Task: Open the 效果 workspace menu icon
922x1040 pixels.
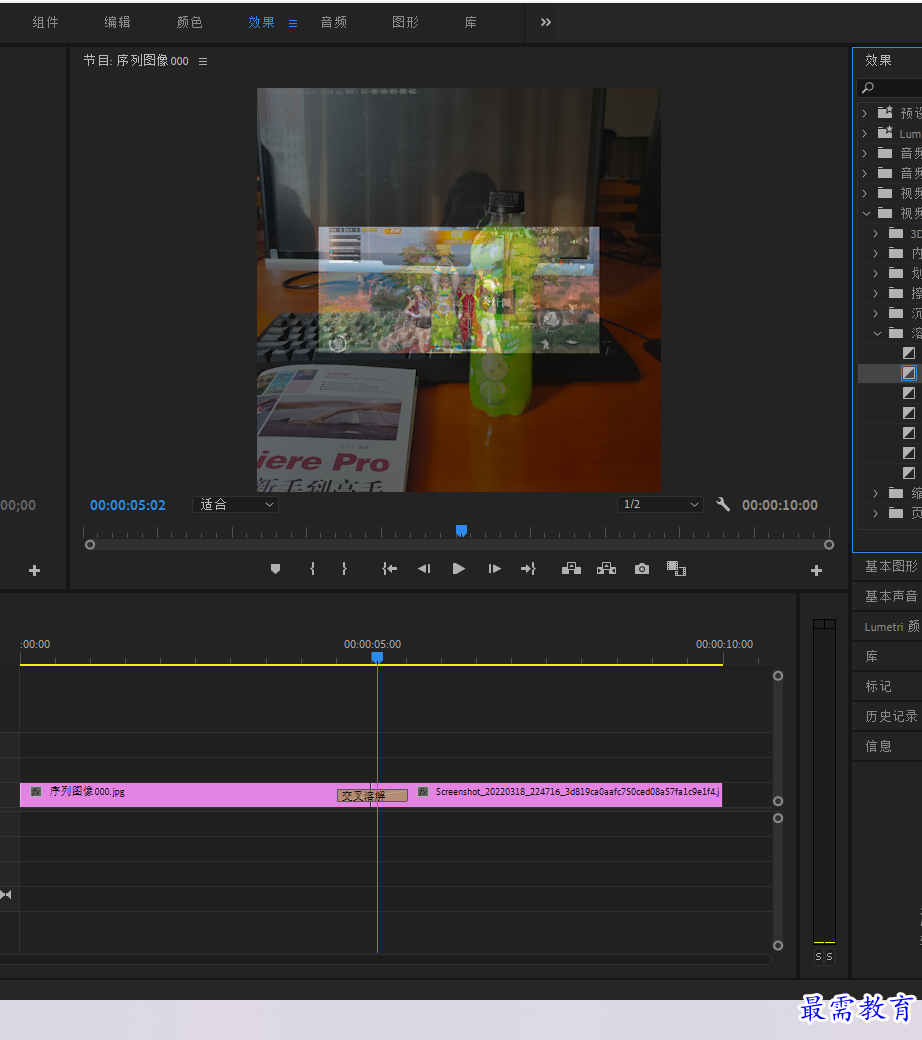Action: pos(293,23)
